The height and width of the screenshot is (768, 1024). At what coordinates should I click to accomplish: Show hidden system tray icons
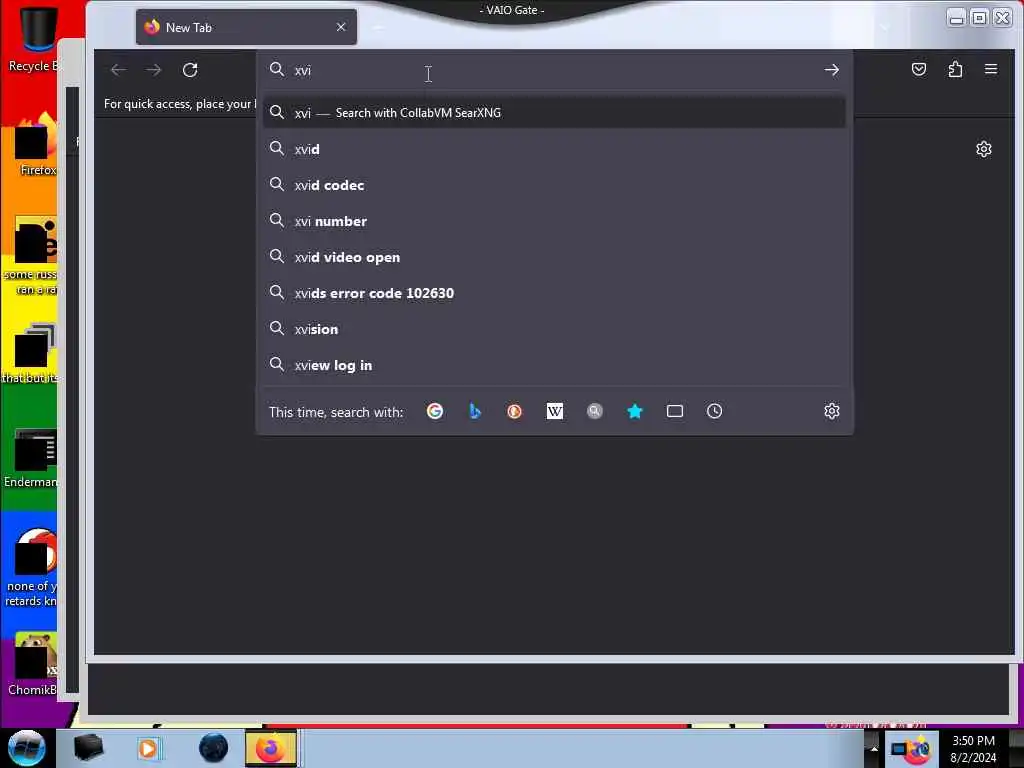coord(874,748)
